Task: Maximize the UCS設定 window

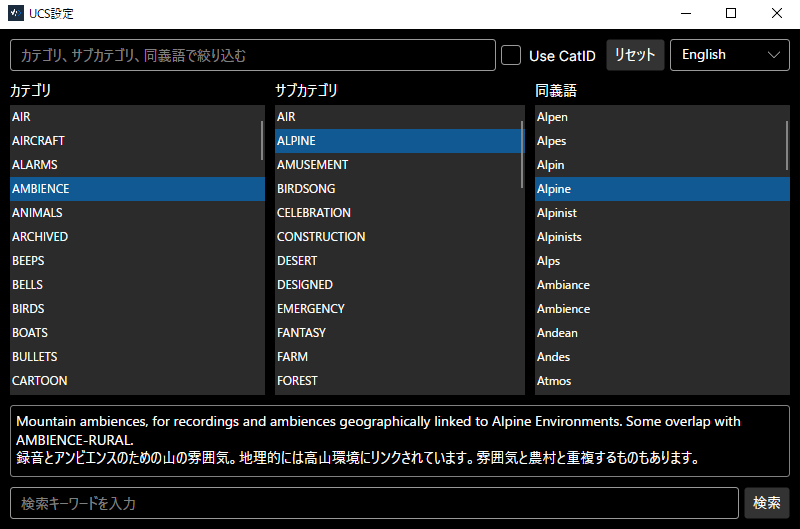Action: (x=731, y=14)
